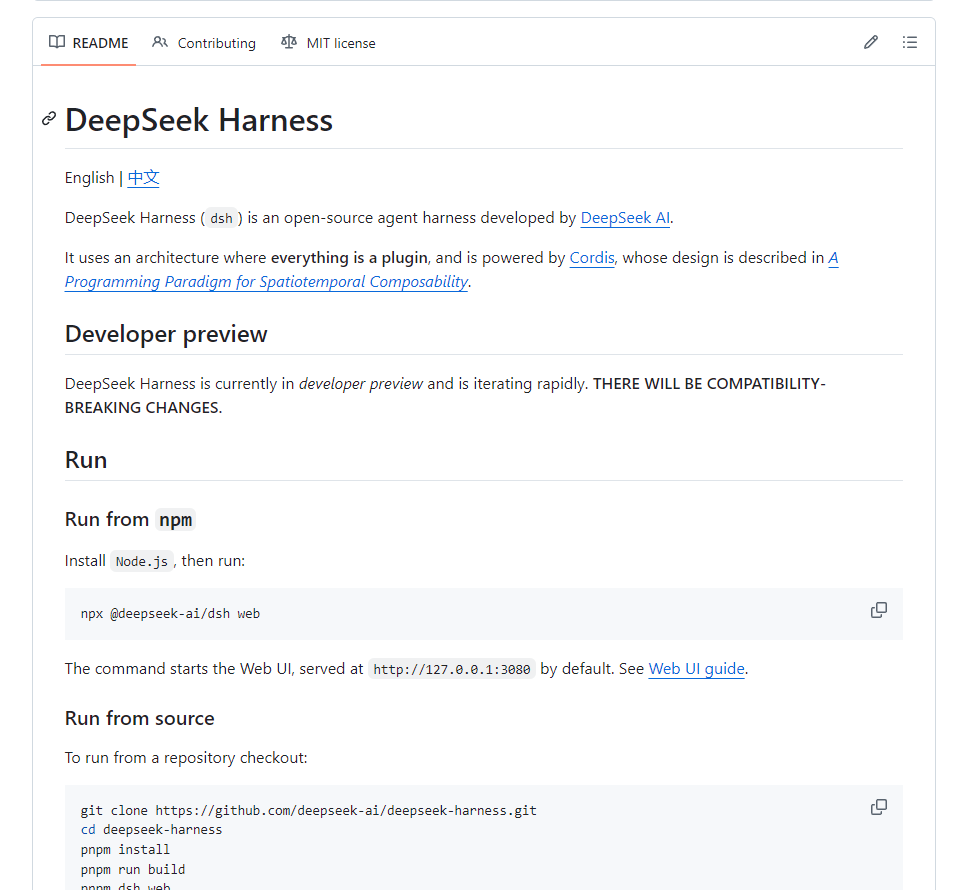Open the MIT license tab
976x890 pixels.
[x=328, y=43]
